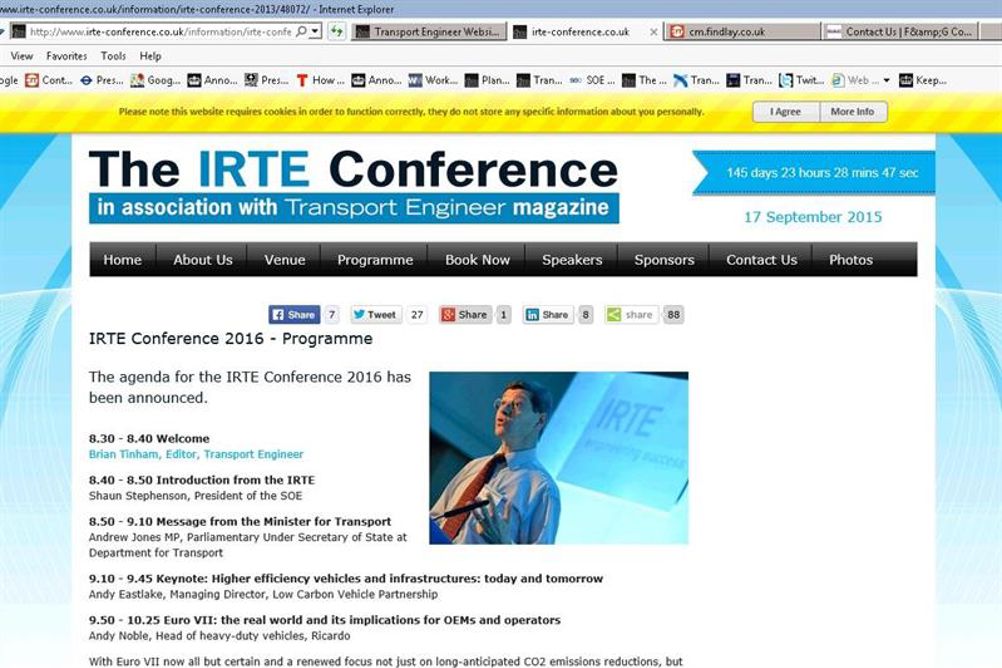Open the Sponsors page
This screenshot has height=668, width=1002.
pos(664,260)
